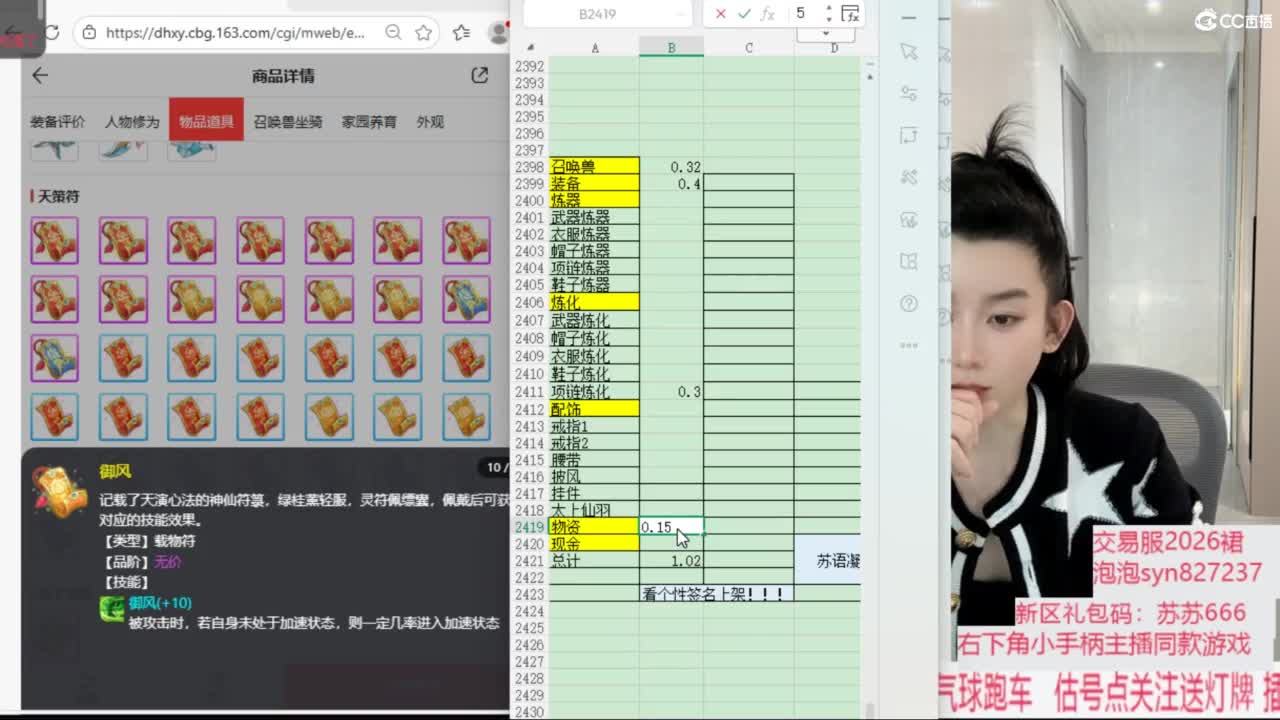Image resolution: width=1280 pixels, height=720 pixels.
Task: Switch to the 召唤兽坐骑 tab
Action: coord(288,122)
